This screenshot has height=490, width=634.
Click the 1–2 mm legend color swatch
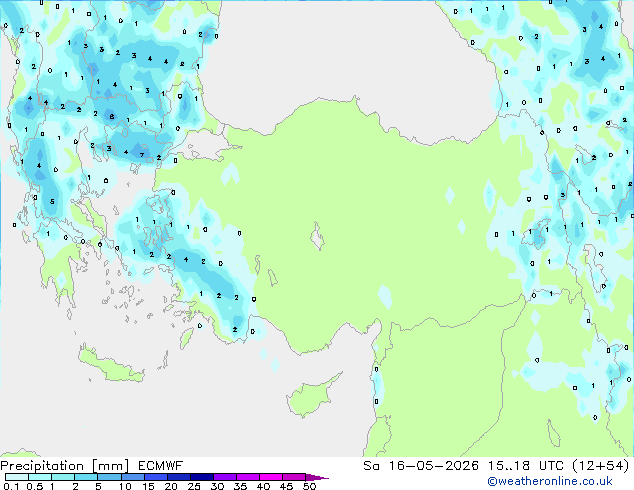click(63, 477)
